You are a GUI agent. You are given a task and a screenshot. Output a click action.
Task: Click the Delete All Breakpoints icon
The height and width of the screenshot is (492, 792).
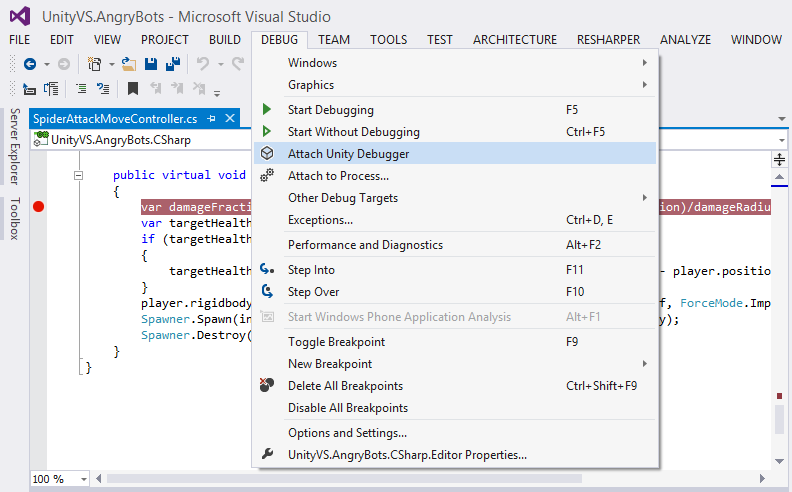pos(267,385)
